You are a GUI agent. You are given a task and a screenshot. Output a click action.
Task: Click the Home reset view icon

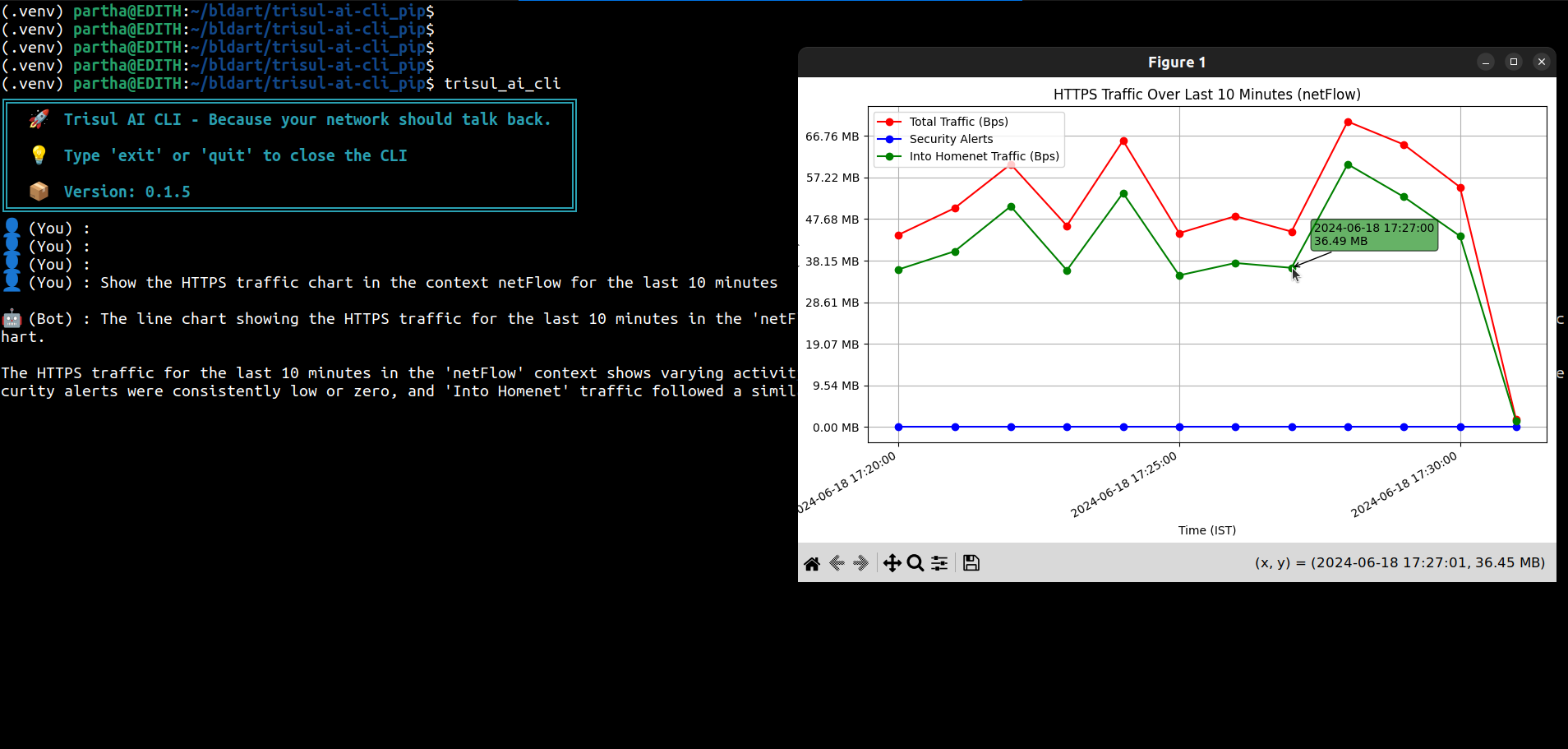(812, 563)
